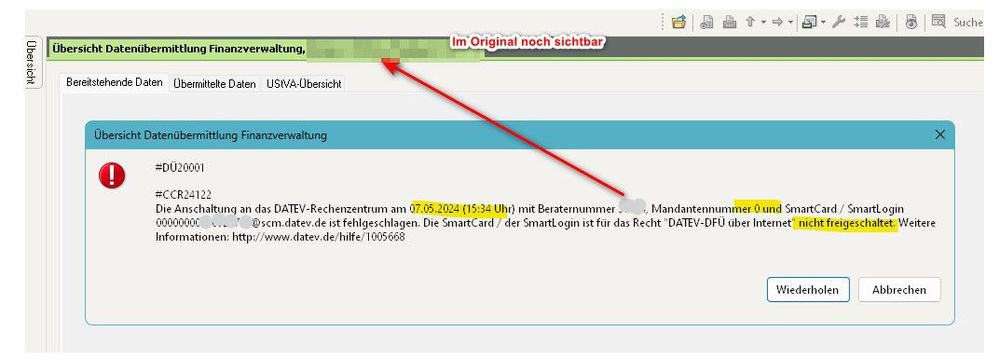Click the Wiederholen button
This screenshot has height=362, width=999.
(x=808, y=289)
